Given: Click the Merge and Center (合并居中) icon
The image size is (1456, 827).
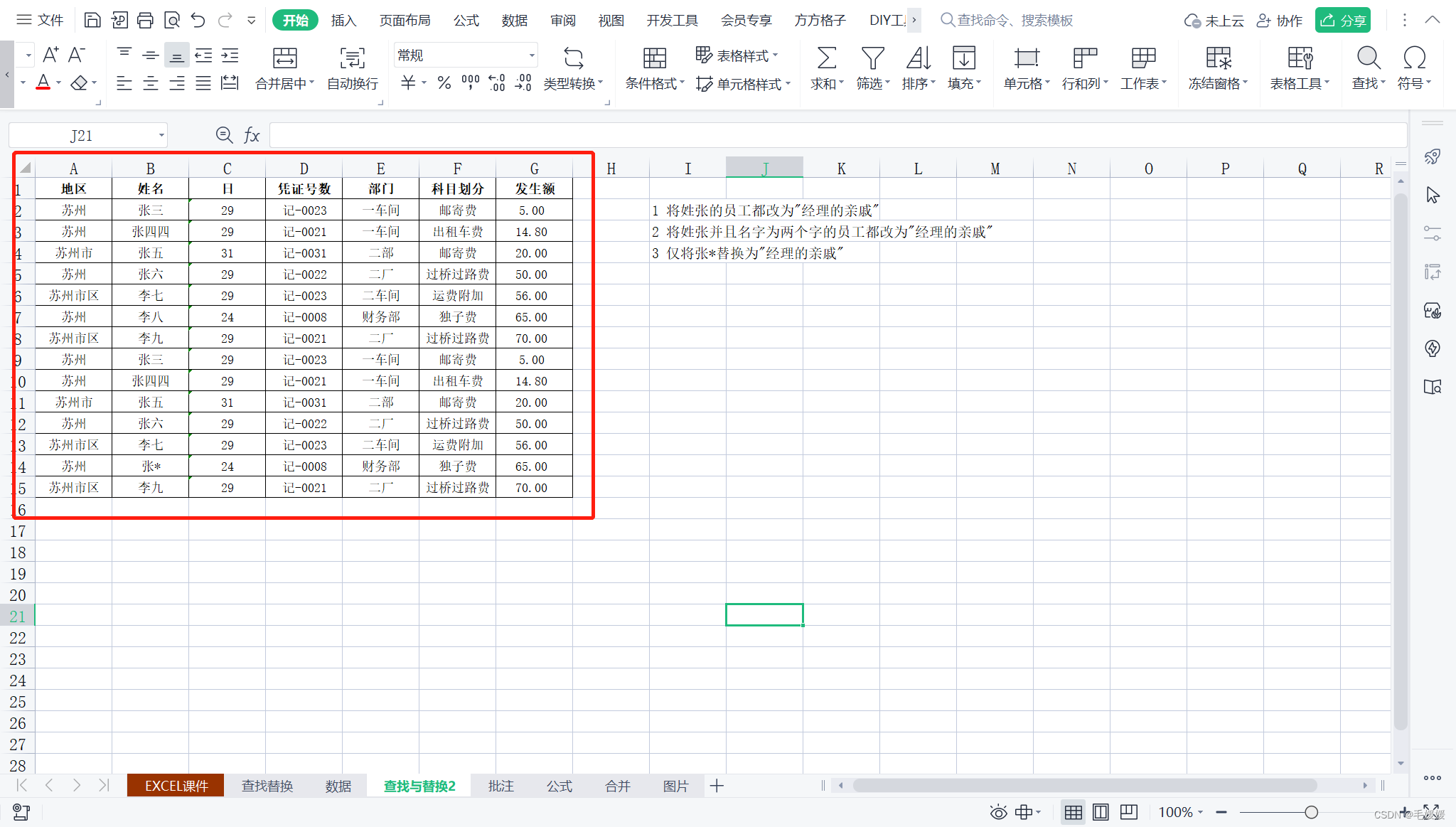Looking at the screenshot, I should [x=284, y=58].
